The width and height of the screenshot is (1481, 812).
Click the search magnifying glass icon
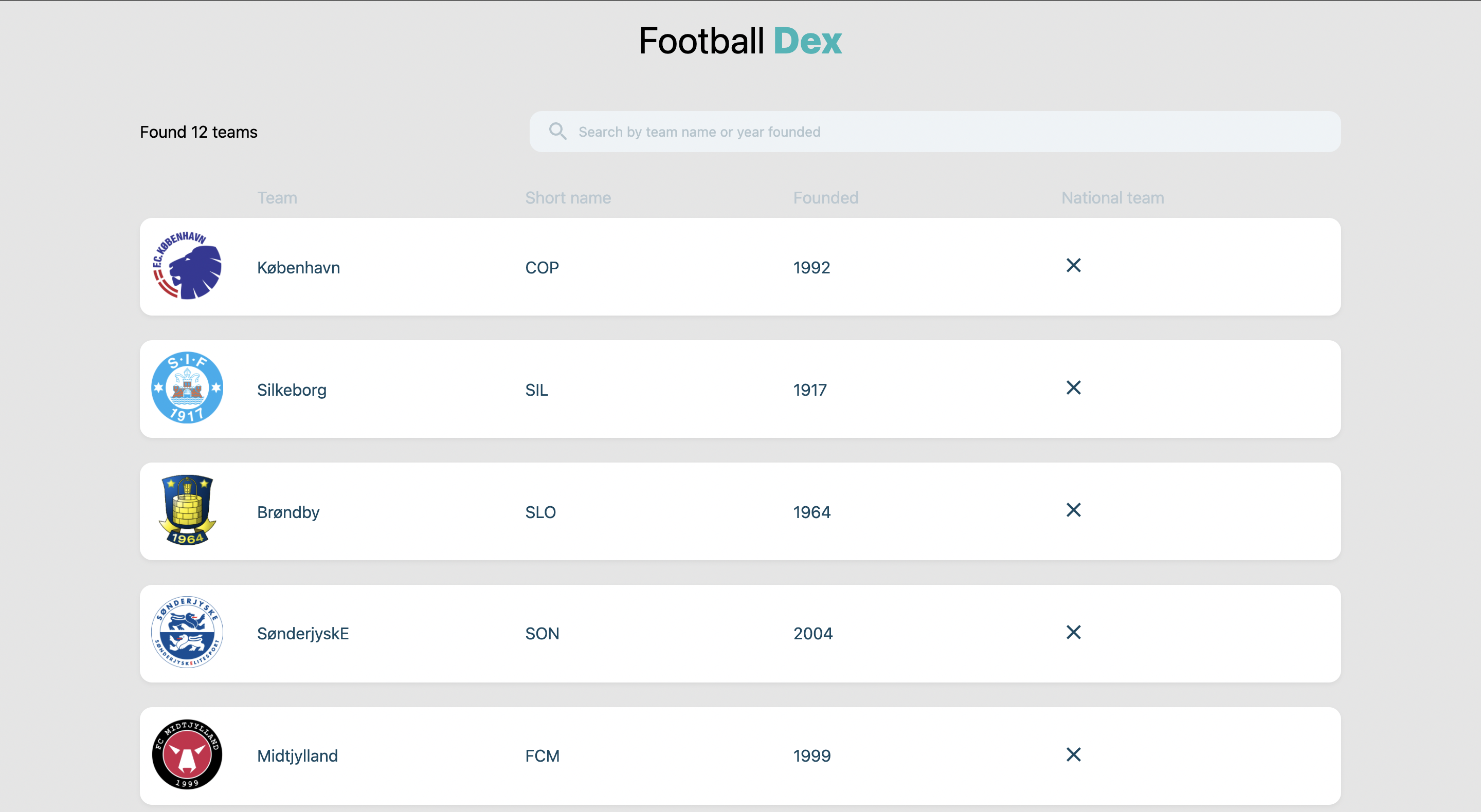click(557, 132)
